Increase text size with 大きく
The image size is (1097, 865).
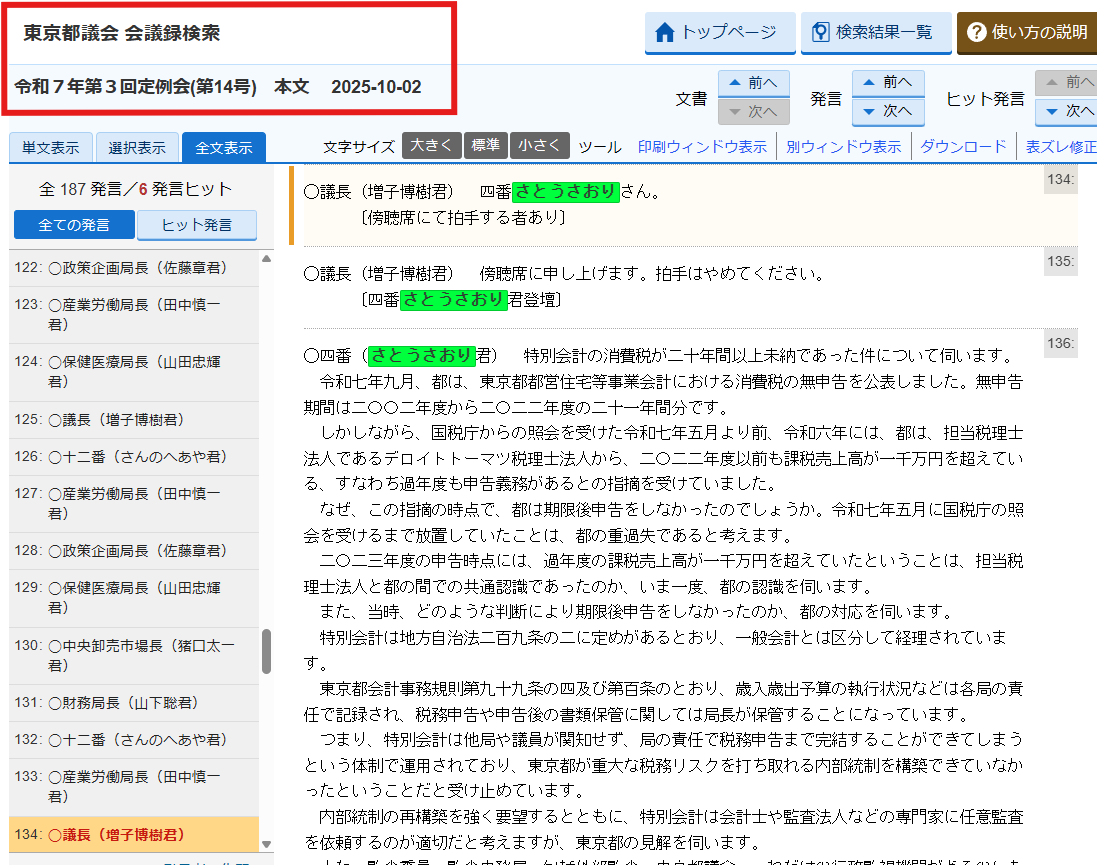point(432,146)
